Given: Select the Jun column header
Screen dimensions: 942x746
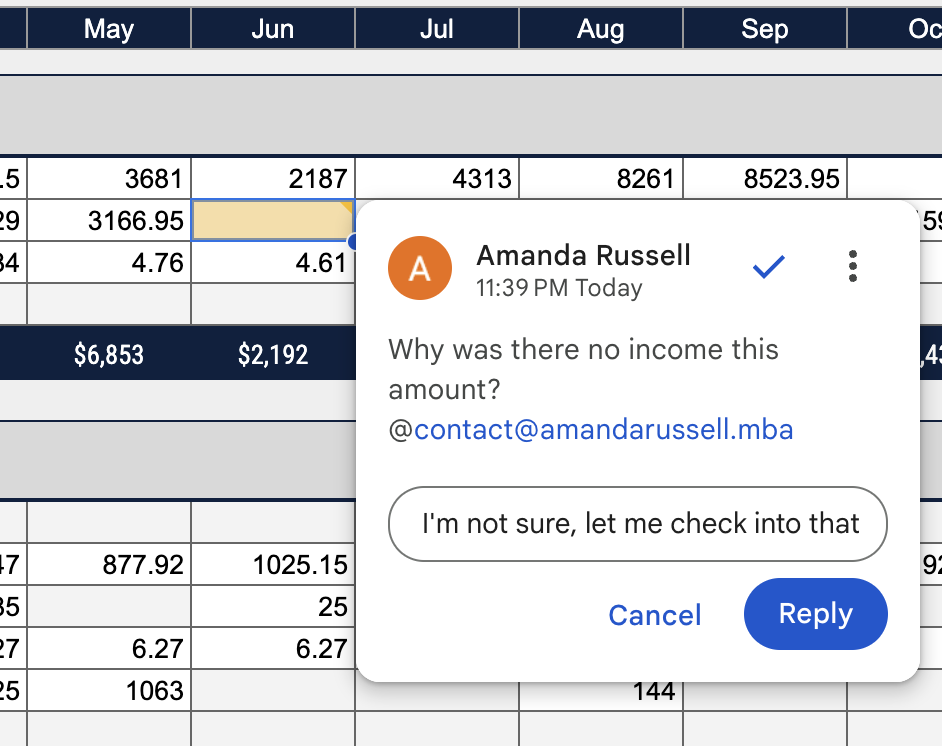Looking at the screenshot, I should tap(273, 29).
